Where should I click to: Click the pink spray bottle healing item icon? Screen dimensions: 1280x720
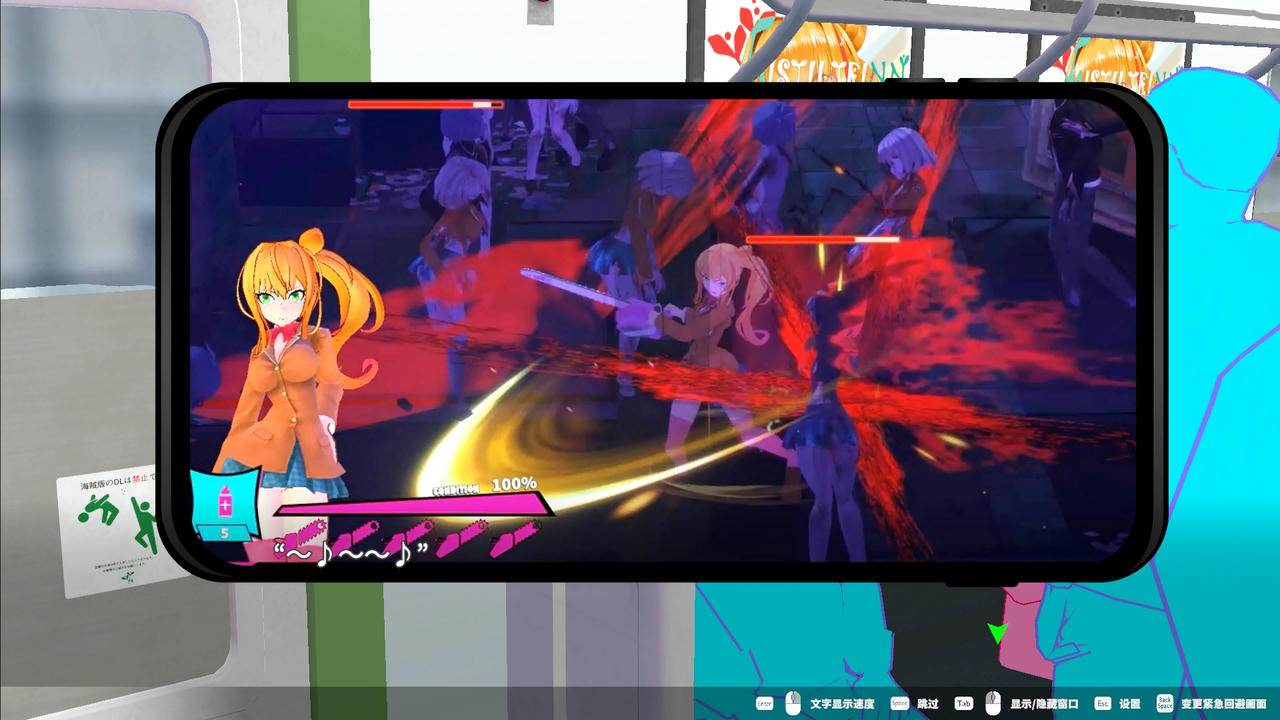[224, 500]
